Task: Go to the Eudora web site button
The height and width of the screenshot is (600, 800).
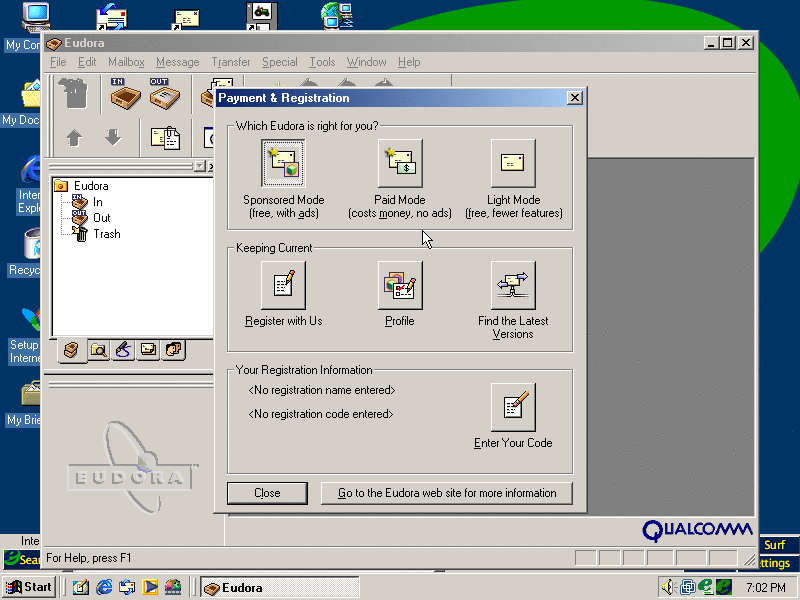Action: (447, 493)
